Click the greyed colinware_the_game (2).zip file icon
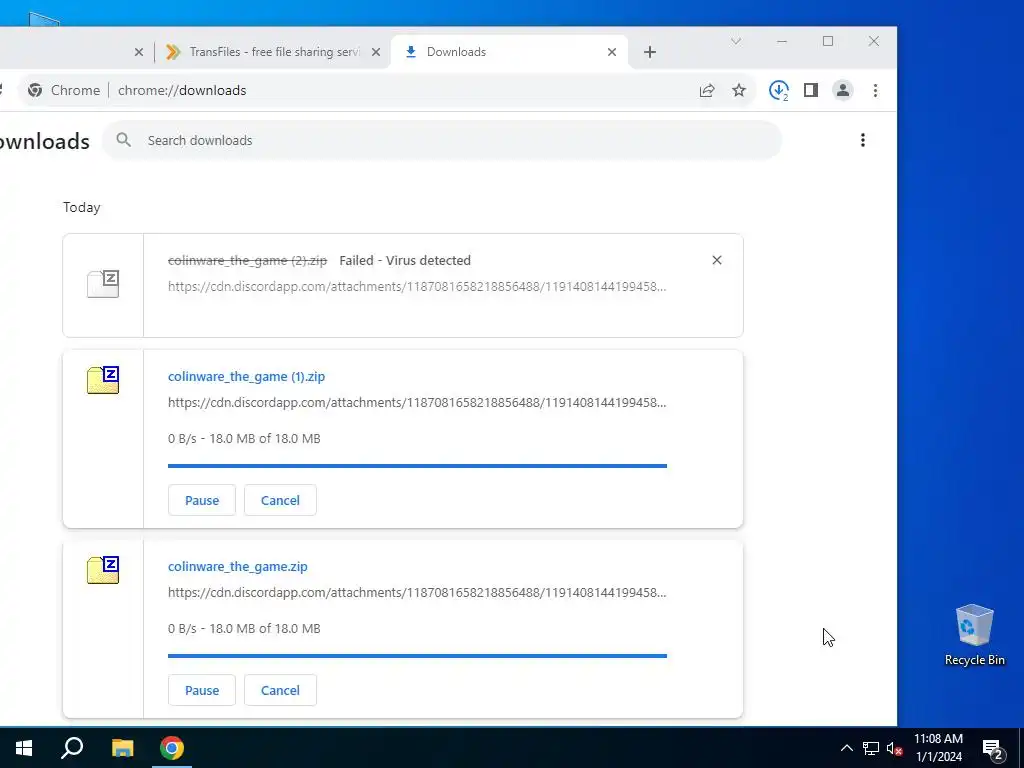The image size is (1024, 768). point(103,284)
